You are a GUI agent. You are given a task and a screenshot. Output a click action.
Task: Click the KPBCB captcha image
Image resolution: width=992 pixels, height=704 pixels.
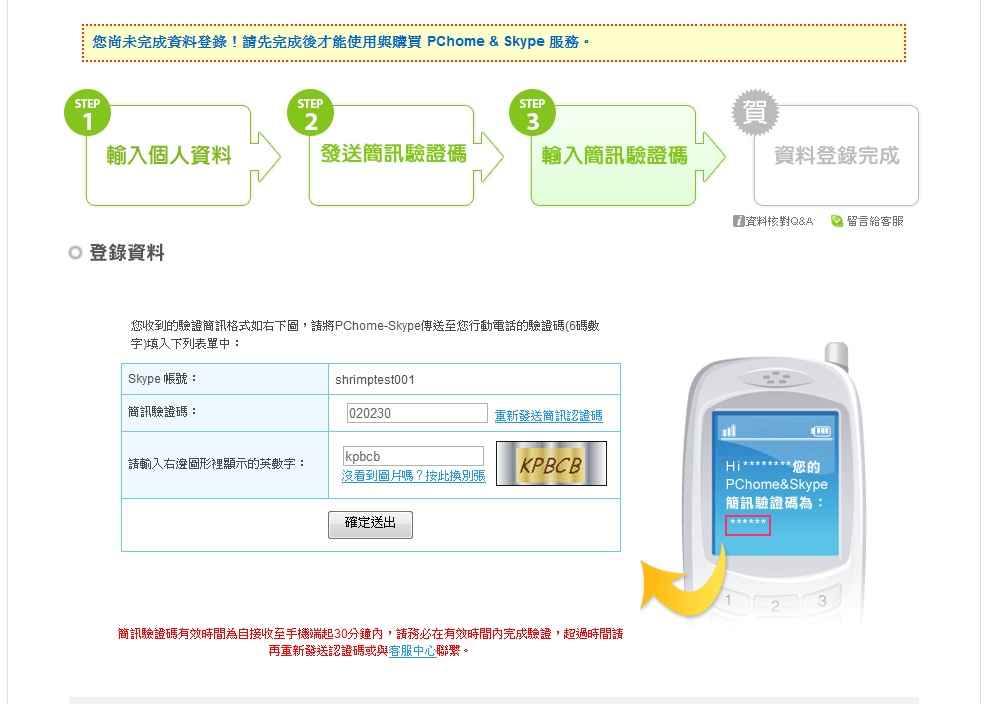pyautogui.click(x=551, y=464)
